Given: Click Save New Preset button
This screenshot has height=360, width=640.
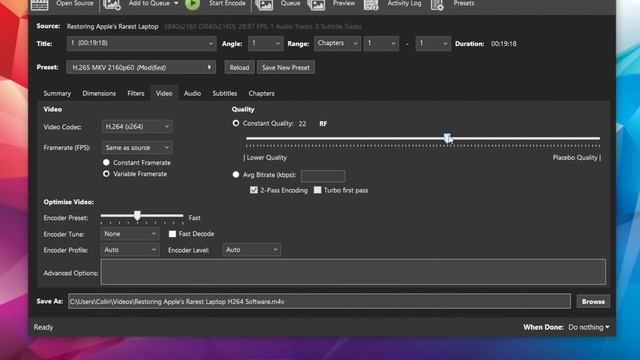Looking at the screenshot, I should pyautogui.click(x=286, y=67).
